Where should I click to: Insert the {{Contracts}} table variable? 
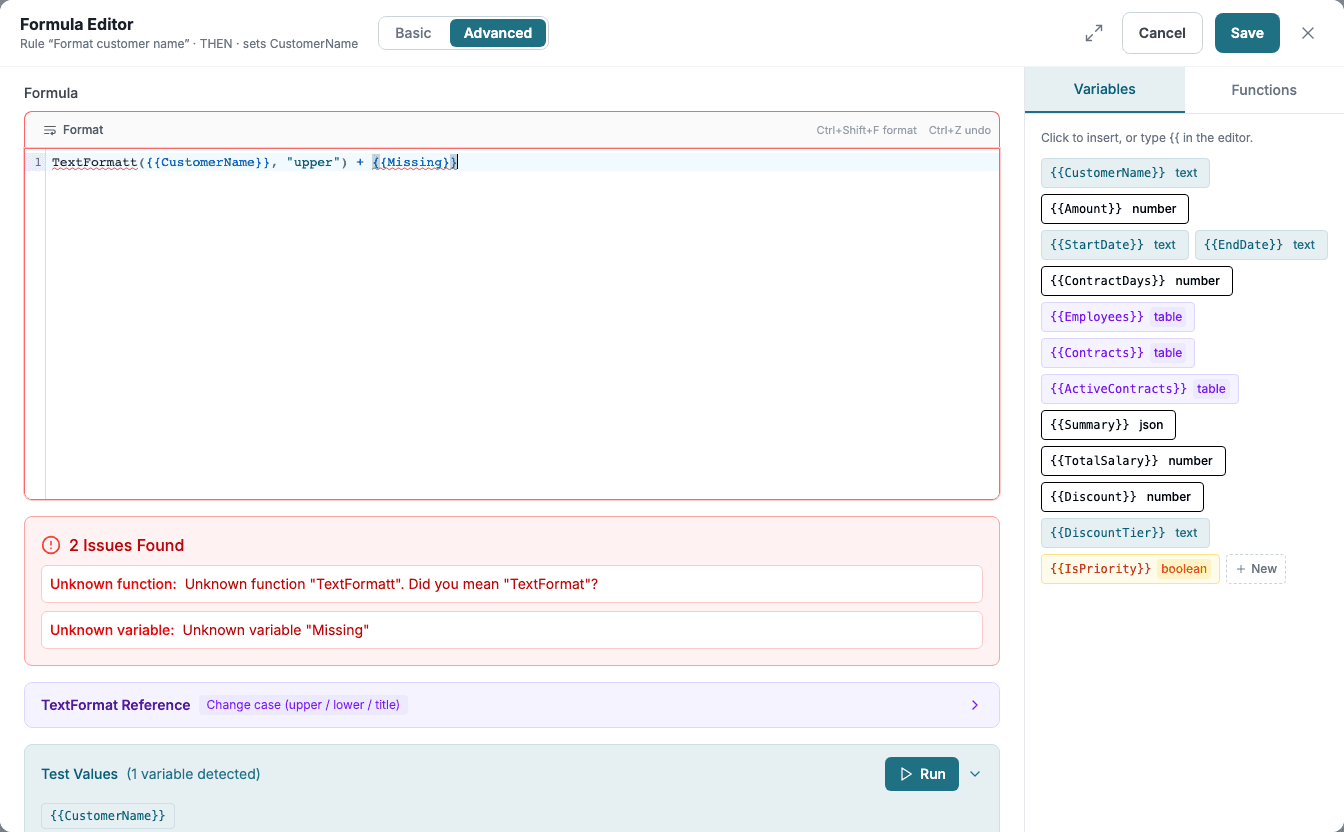point(1117,353)
